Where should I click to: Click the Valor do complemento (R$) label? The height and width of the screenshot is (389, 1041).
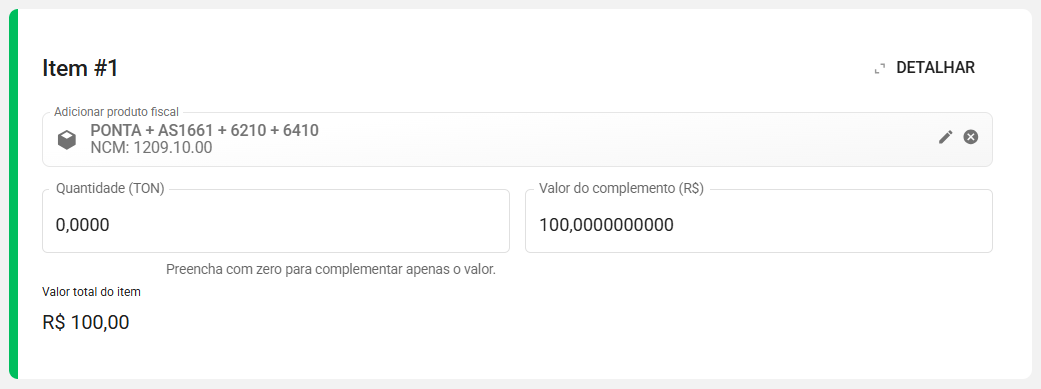(621, 188)
